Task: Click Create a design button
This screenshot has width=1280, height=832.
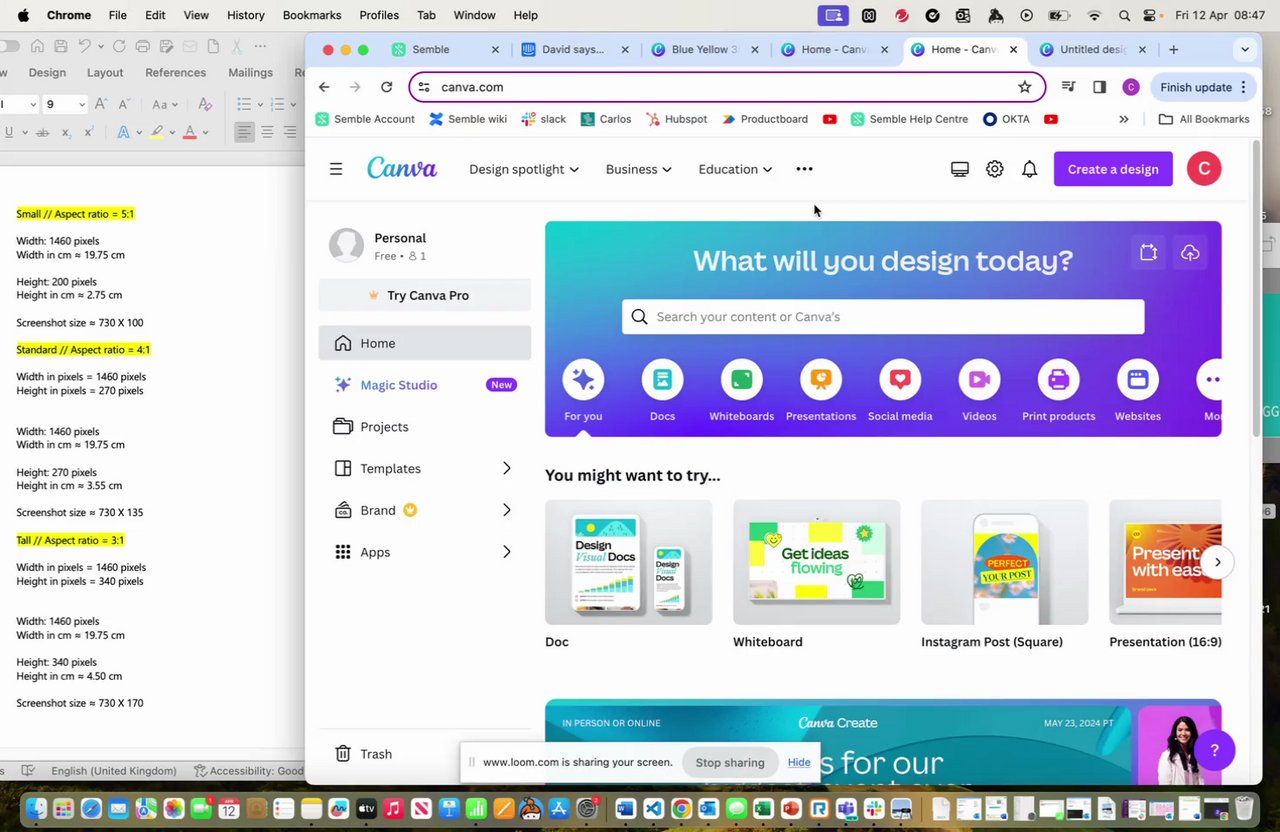Action: pos(1113,169)
